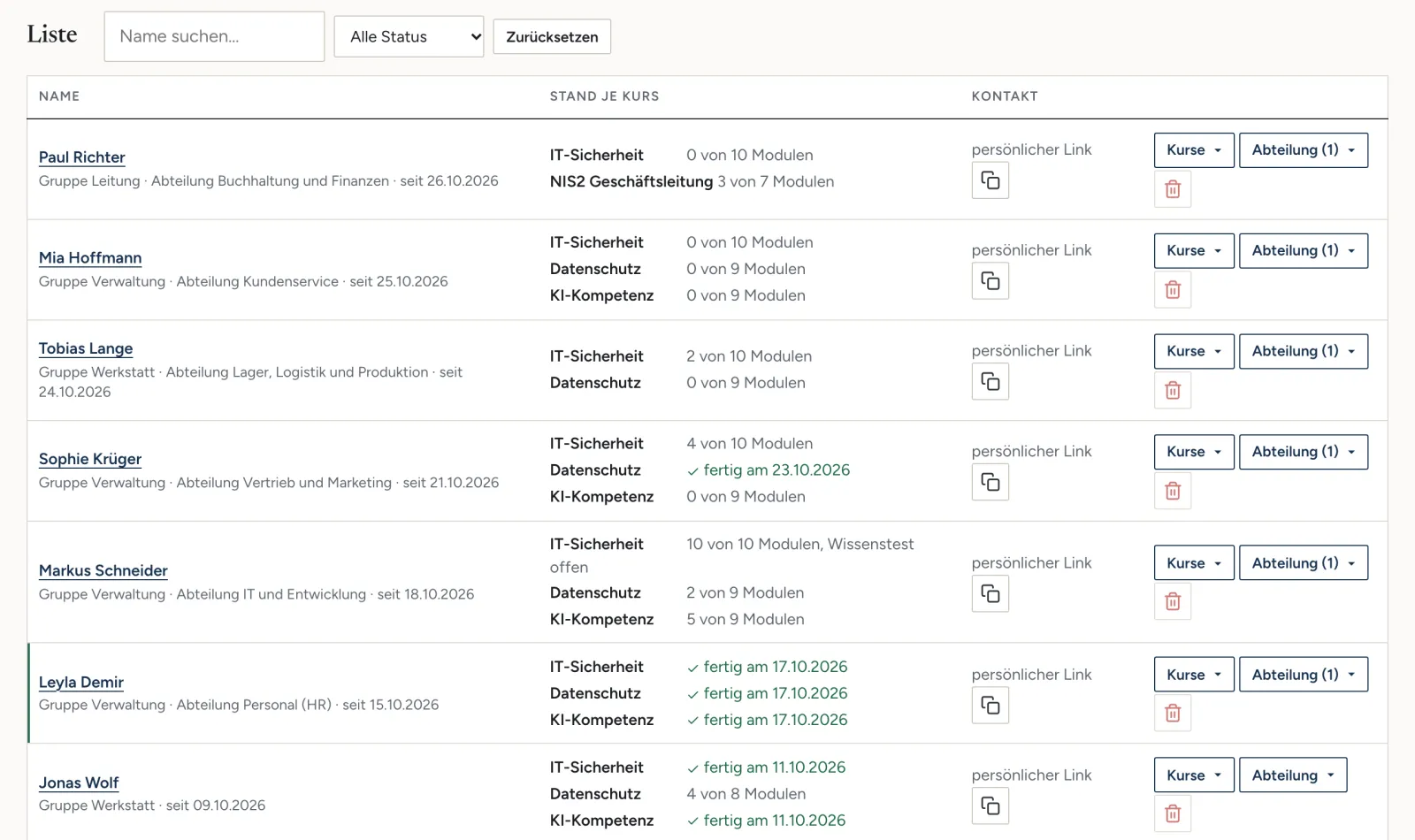Viewport: 1415px width, 840px height.
Task: Delete Leyla Demir with trash icon
Action: 1173,713
